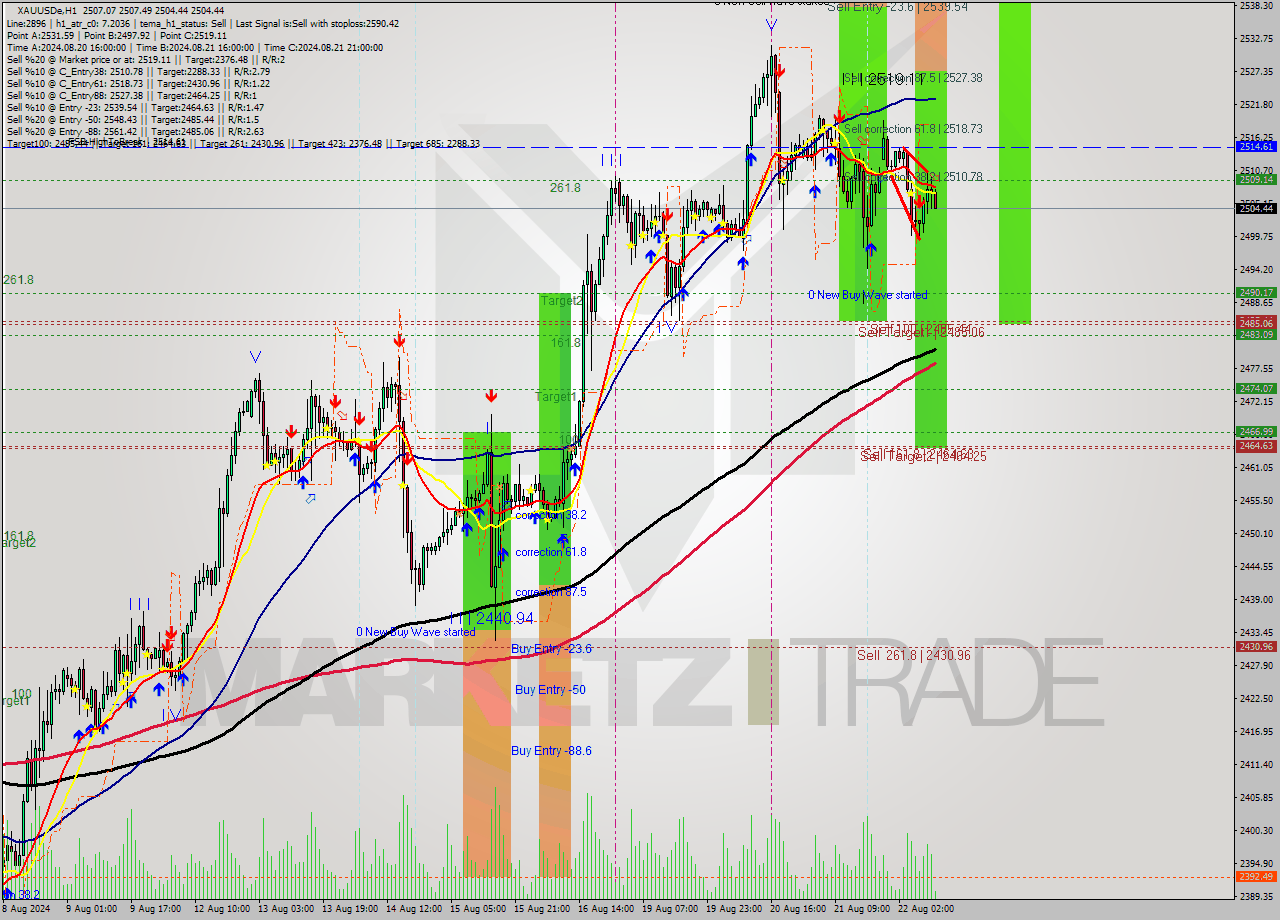Screen dimensions: 1280x920
Task: Click the right '0 New Buy Wave started' label
Action: pos(868,295)
